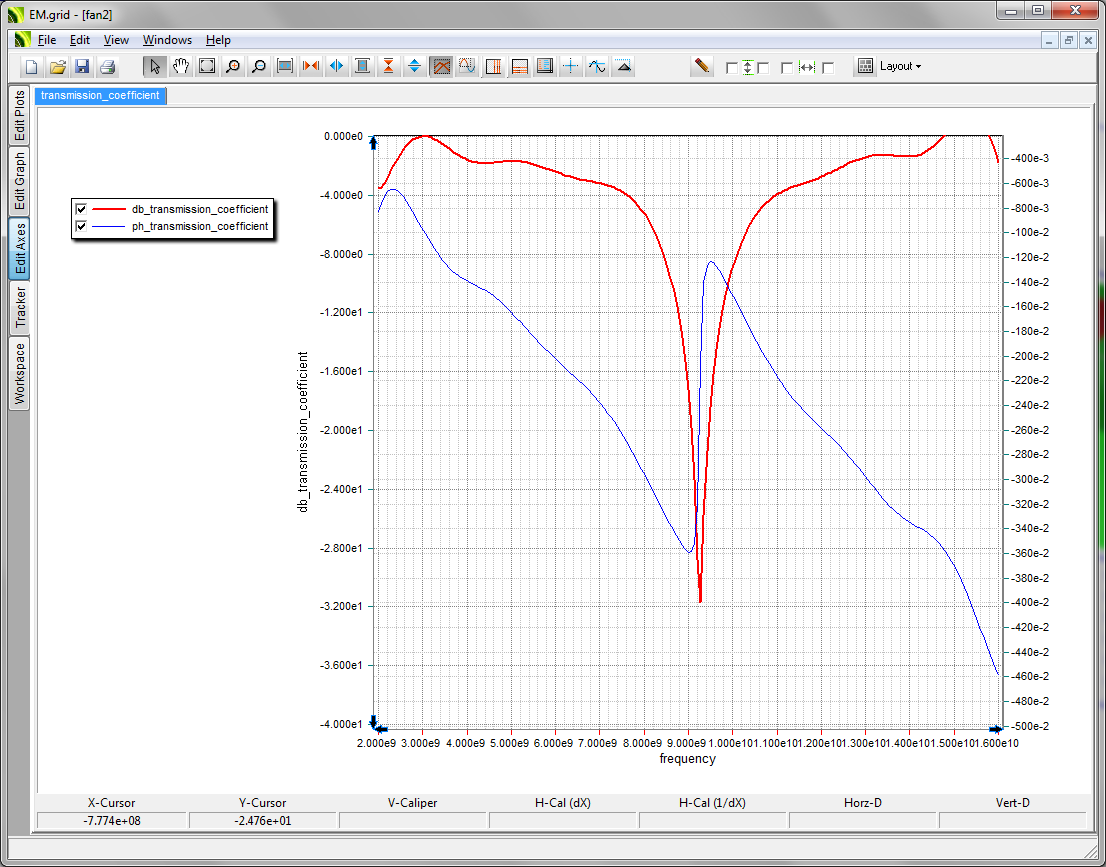Image resolution: width=1106 pixels, height=867 pixels.
Task: Tick the checkbox left of the vertical arrows icon
Action: [x=732, y=68]
